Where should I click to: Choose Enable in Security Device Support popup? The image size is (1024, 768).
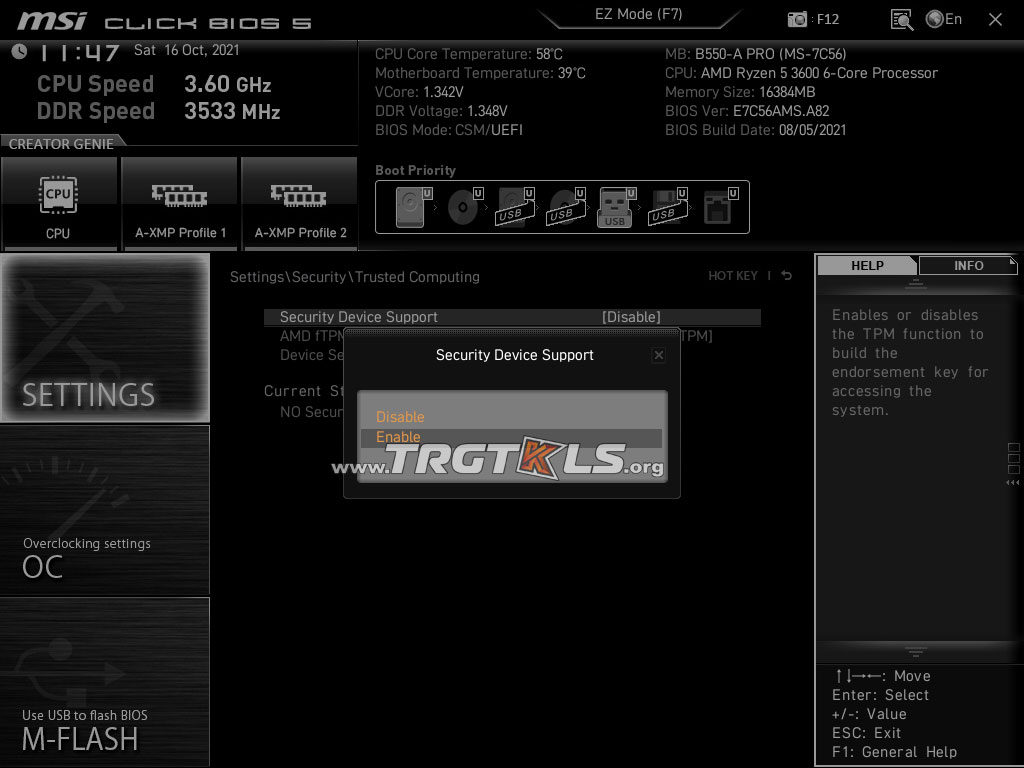click(x=399, y=437)
